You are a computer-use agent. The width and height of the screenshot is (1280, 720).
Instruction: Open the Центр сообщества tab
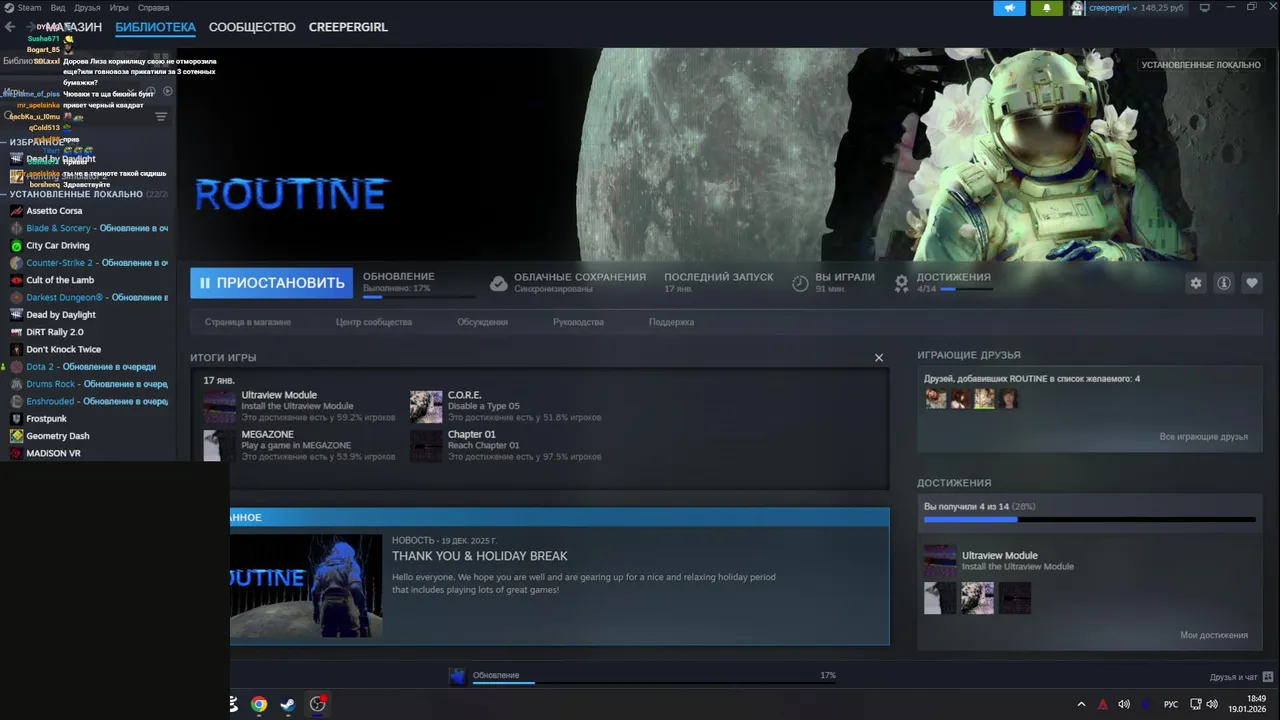coord(374,322)
